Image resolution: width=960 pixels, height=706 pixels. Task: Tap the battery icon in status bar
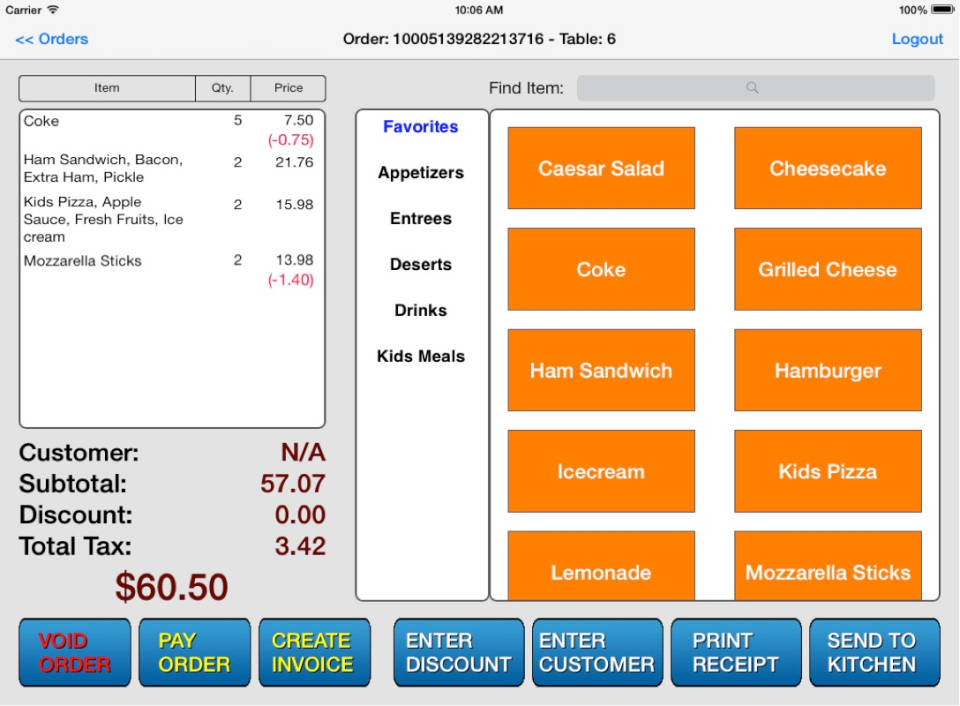click(942, 10)
